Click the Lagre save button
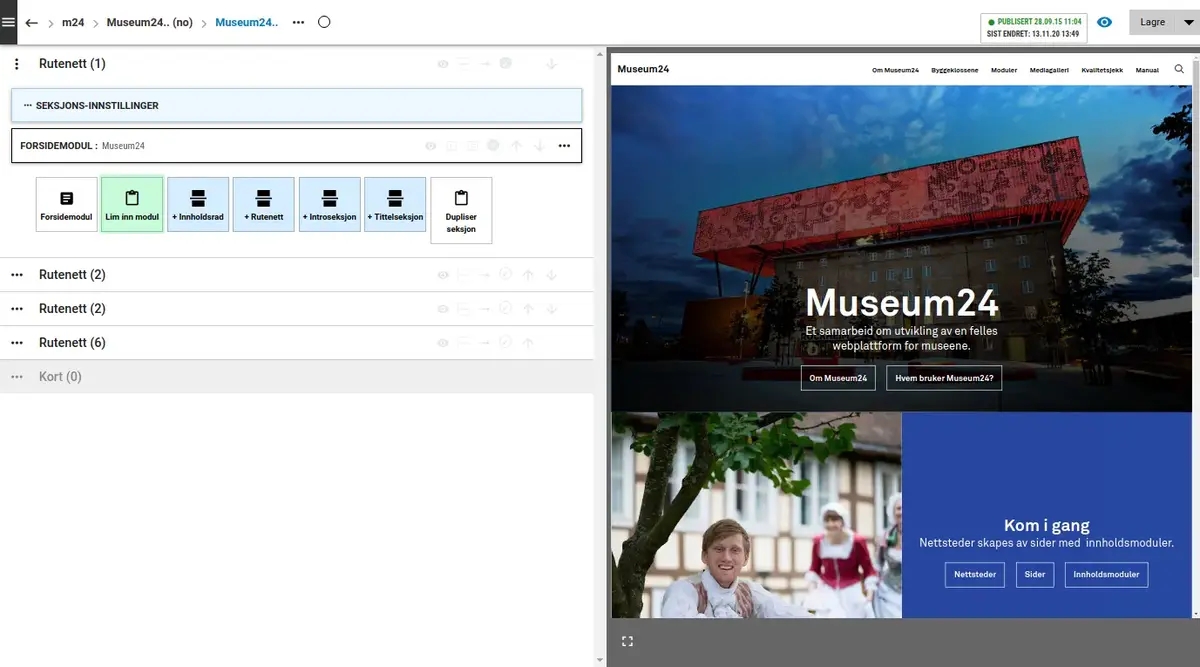This screenshot has height=667, width=1200. (1152, 22)
